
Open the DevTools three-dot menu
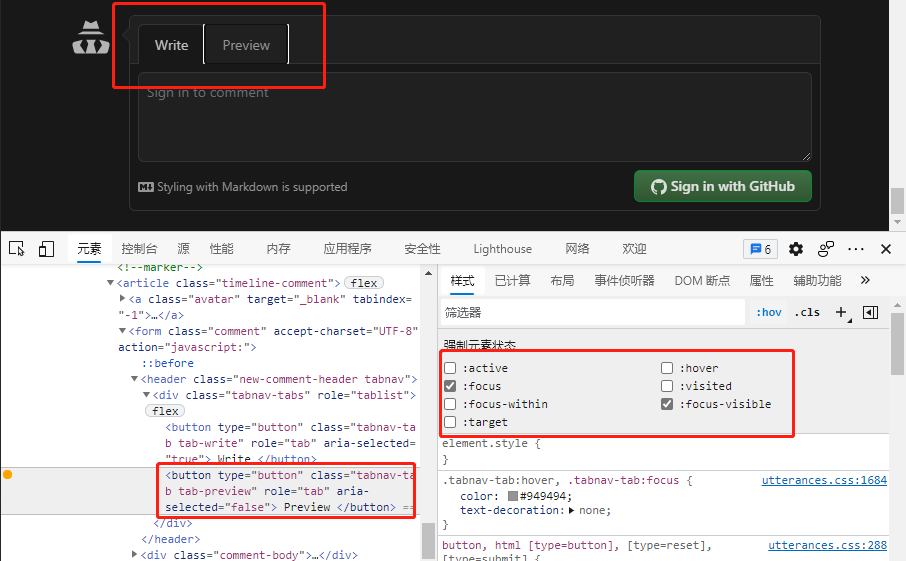pos(856,249)
